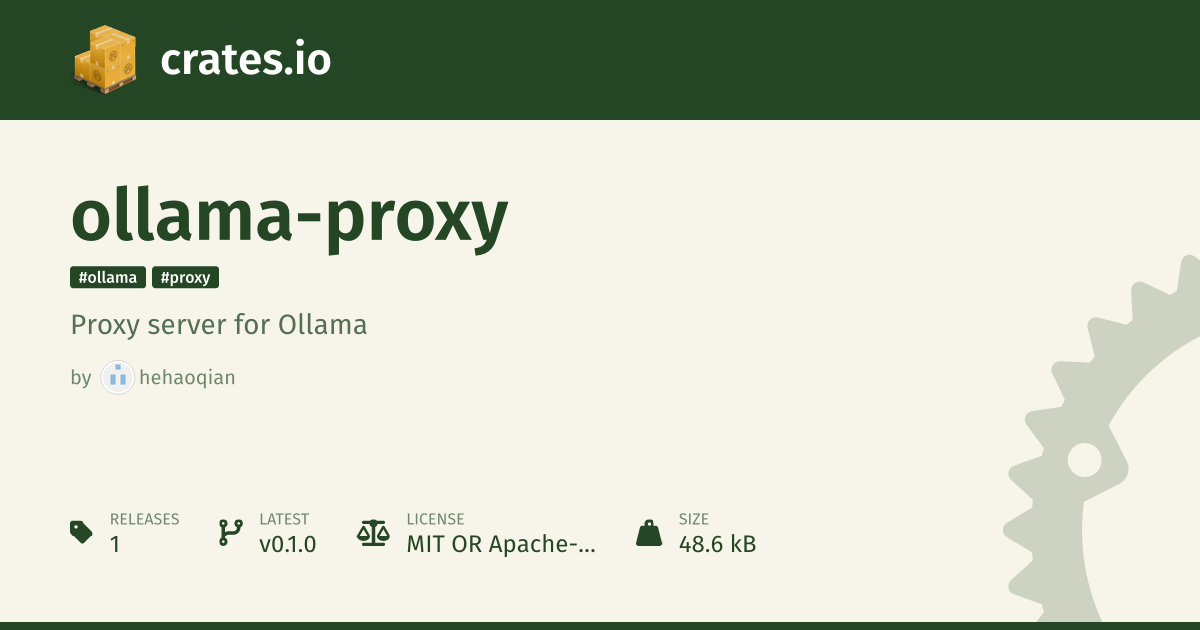The height and width of the screenshot is (630, 1200).
Task: Click the 'Proxy server for Ollama' description
Action: 219,325
